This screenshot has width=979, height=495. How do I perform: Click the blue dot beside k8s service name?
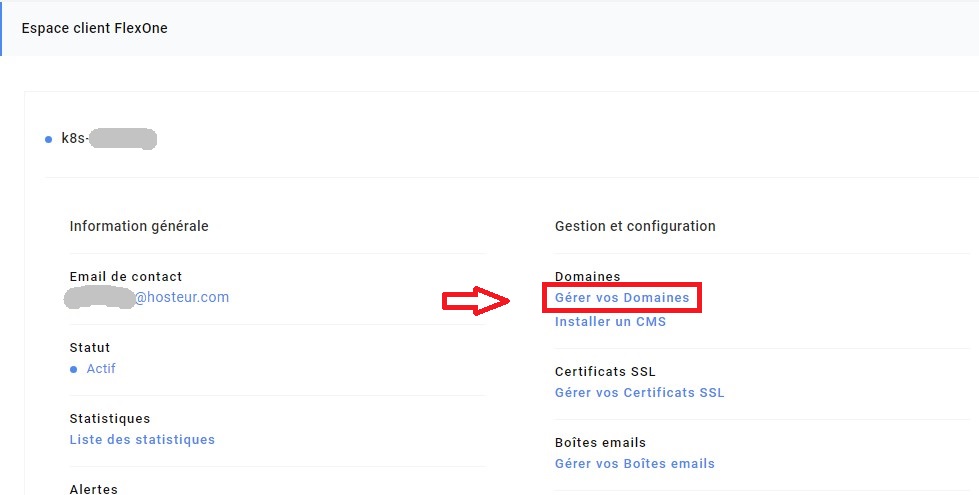click(x=48, y=139)
